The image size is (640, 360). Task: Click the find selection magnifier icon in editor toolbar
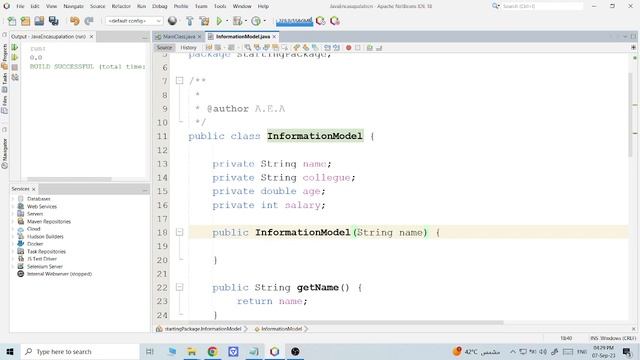tap(248, 48)
